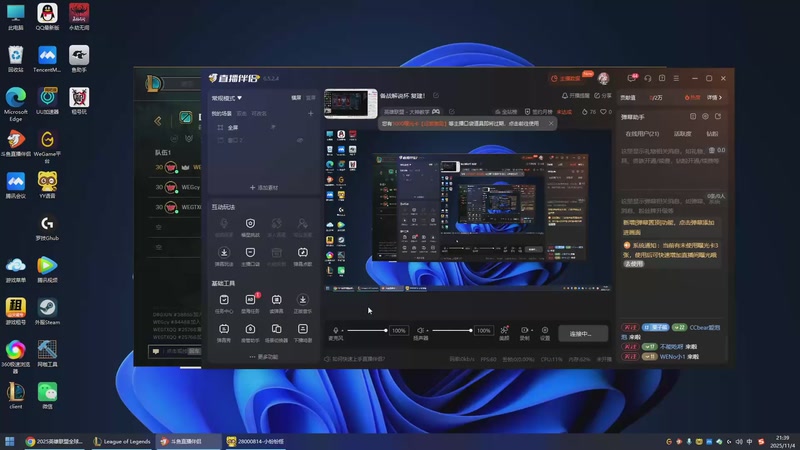The image size is (800, 450).
Task: Click the stream cover thumbnail
Action: [x=351, y=104]
